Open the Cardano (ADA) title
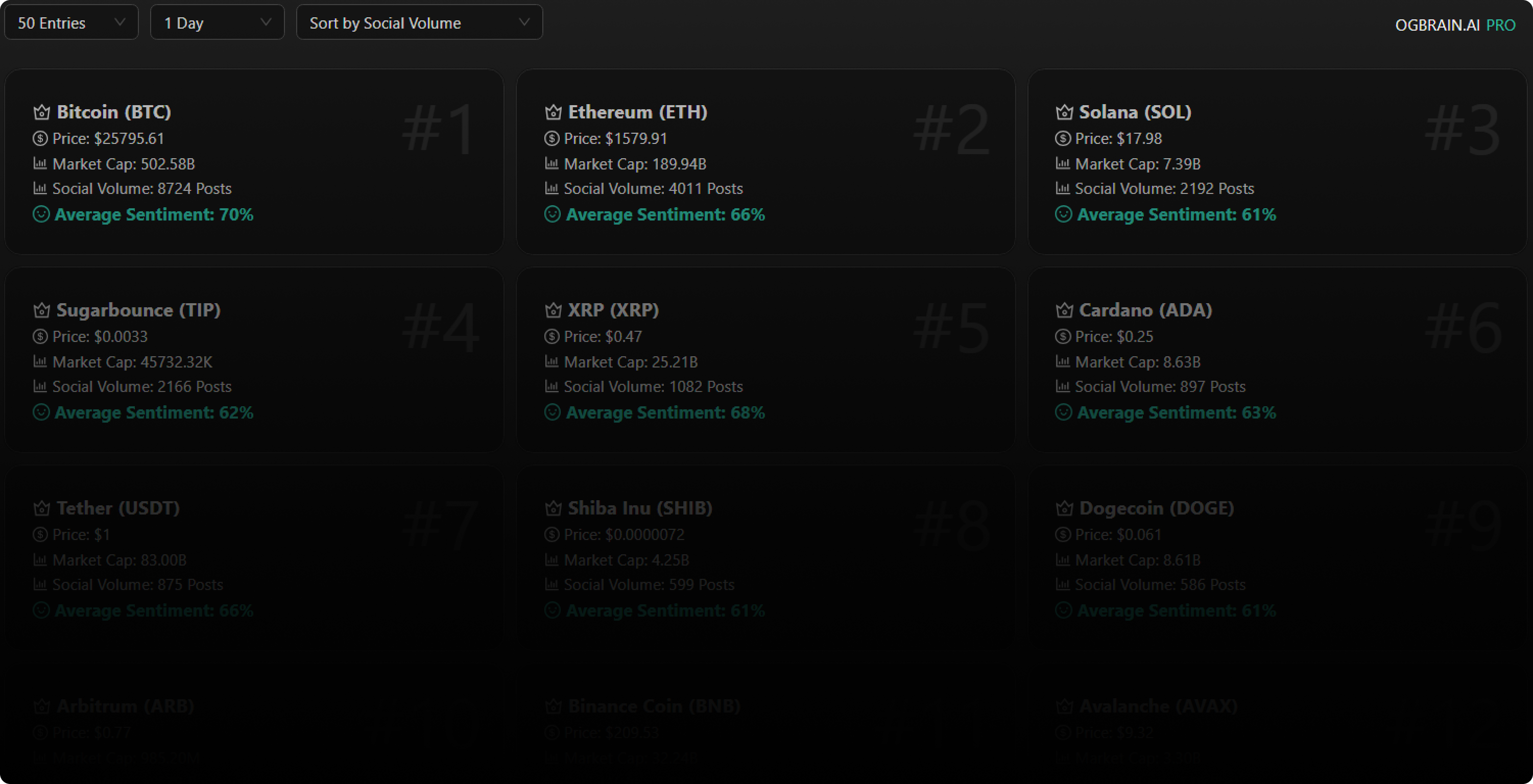 pyautogui.click(x=1145, y=310)
